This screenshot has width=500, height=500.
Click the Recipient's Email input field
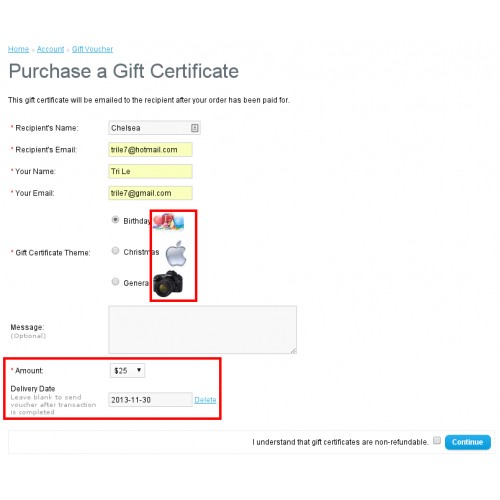click(x=150, y=150)
